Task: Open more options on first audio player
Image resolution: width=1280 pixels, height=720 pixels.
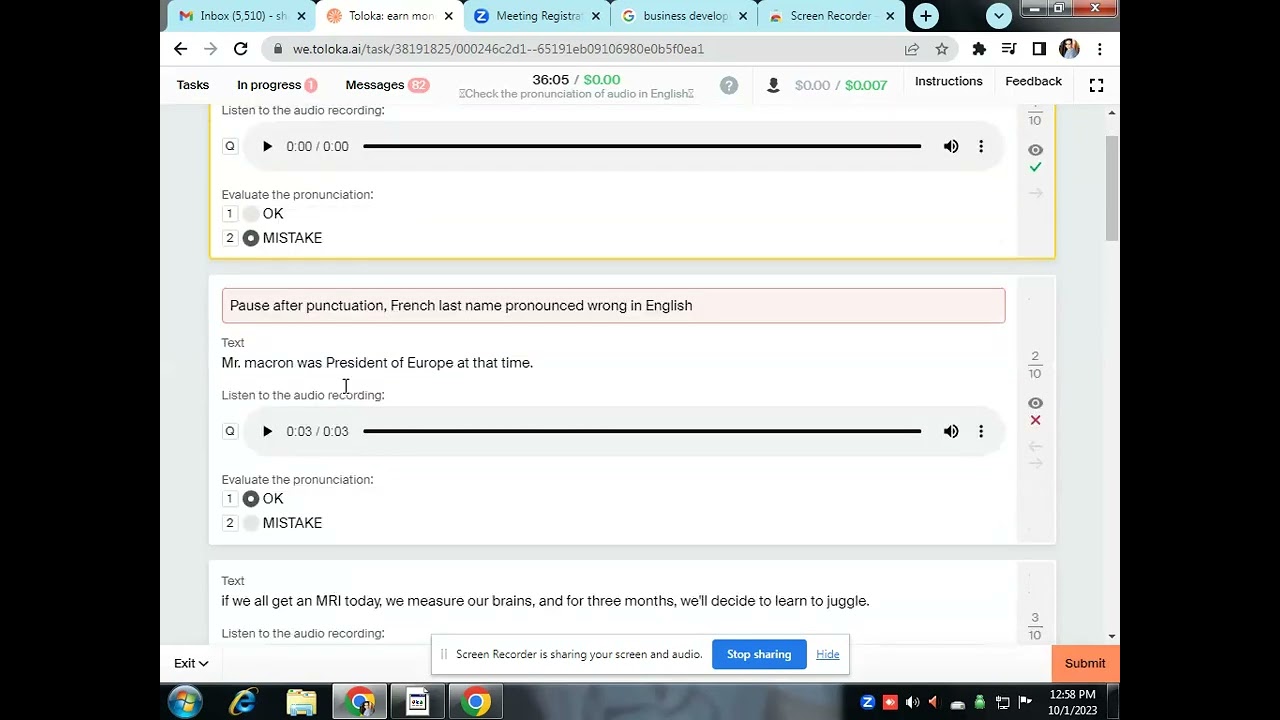Action: click(x=981, y=146)
